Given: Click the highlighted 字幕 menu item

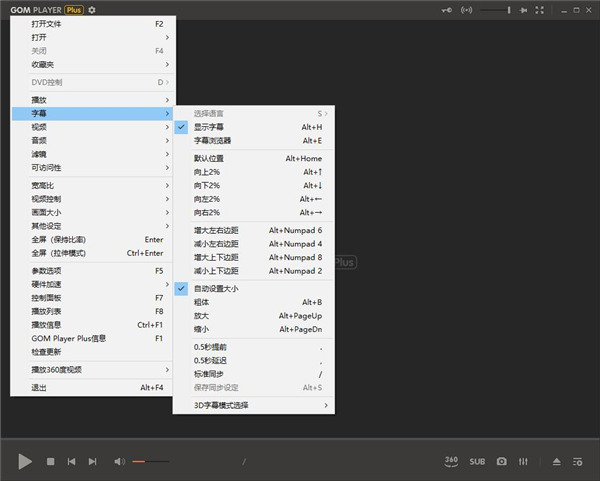Looking at the screenshot, I should (93, 113).
